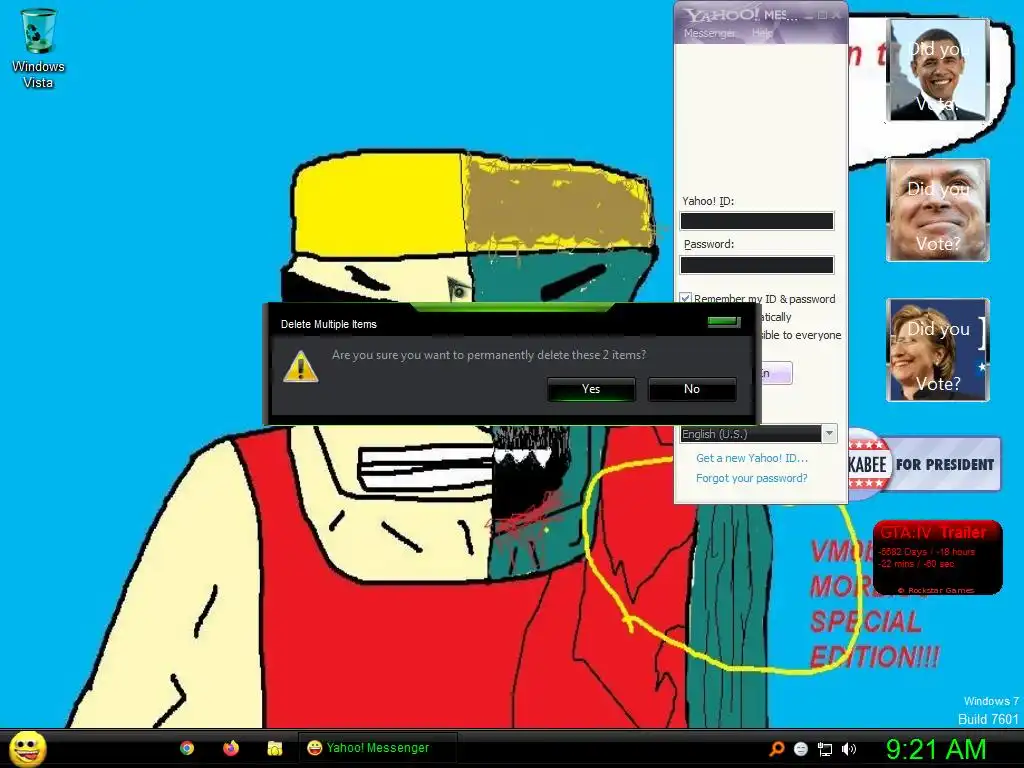Image resolution: width=1024 pixels, height=768 pixels.
Task: Click Get a new Yahoo! ID link
Action: 752,458
